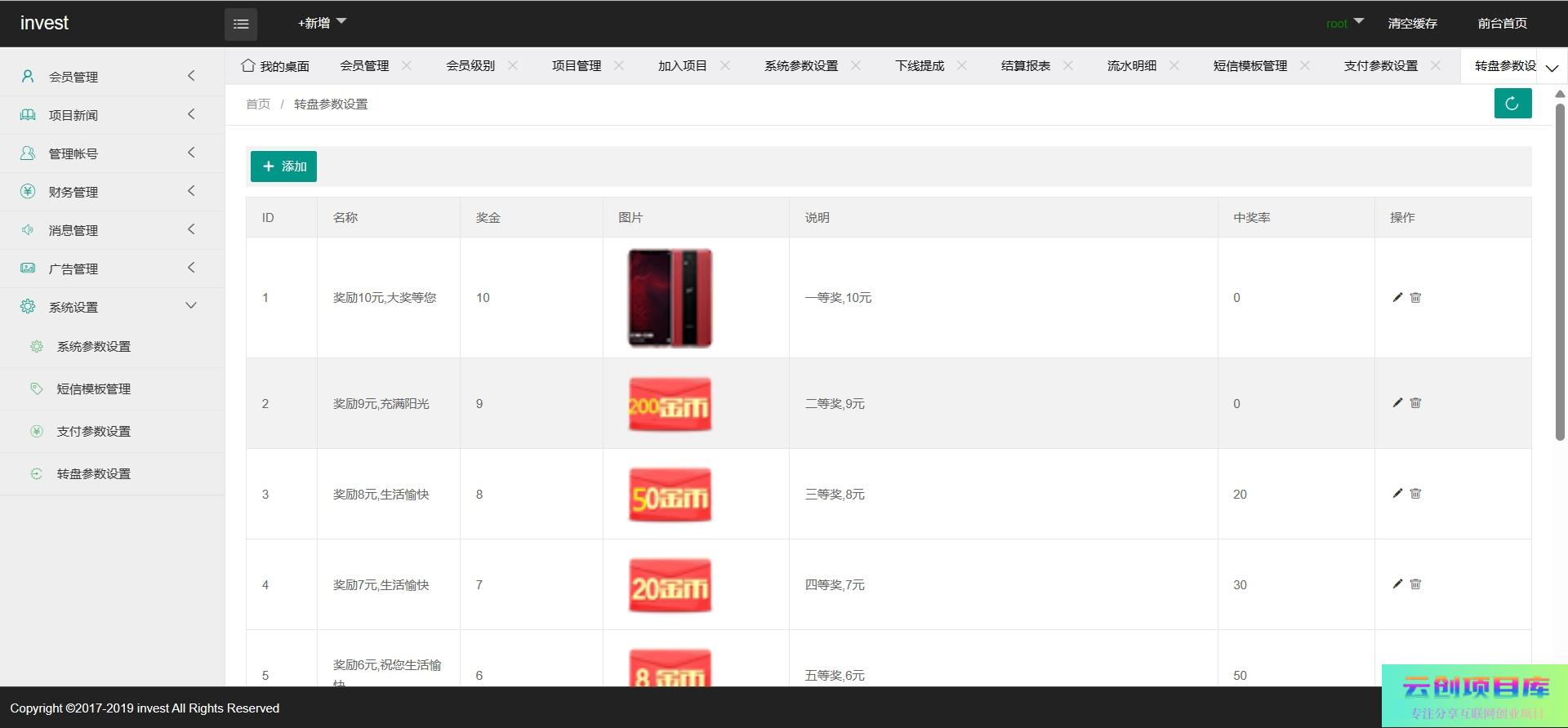Click the 添加 button
This screenshot has height=728, width=1568.
click(x=283, y=166)
